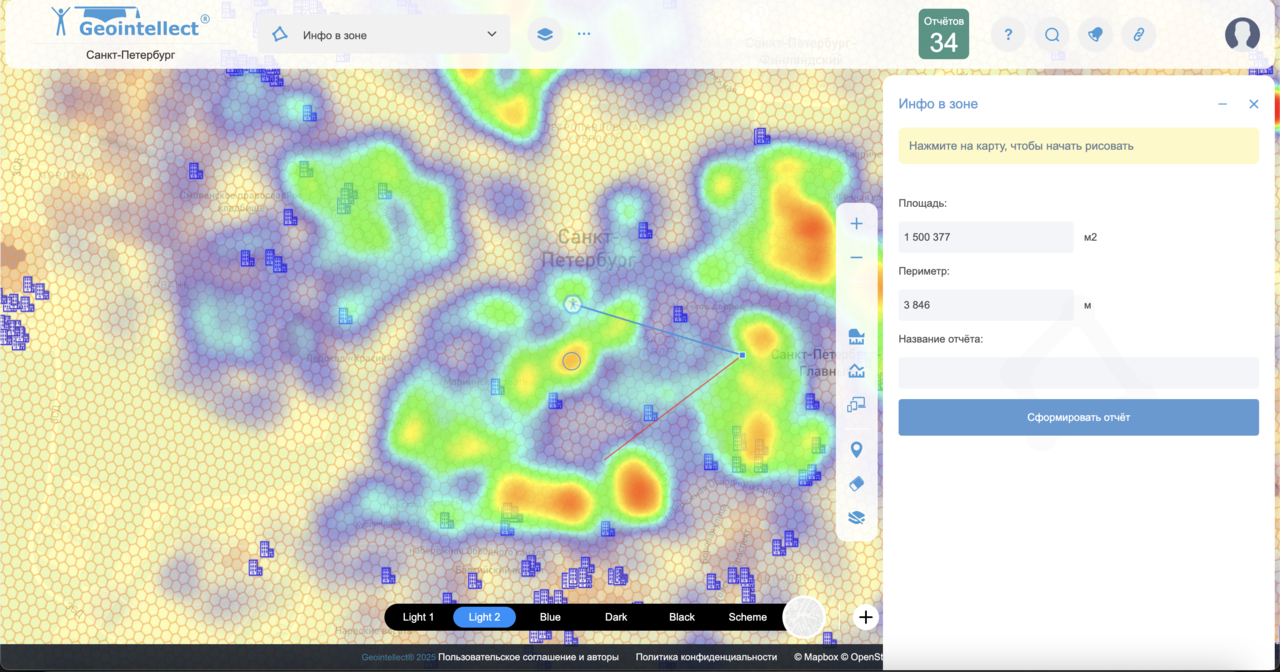Image resolution: width=1280 pixels, height=672 pixels.
Task: Zoom in the map with plus button
Action: 856,224
